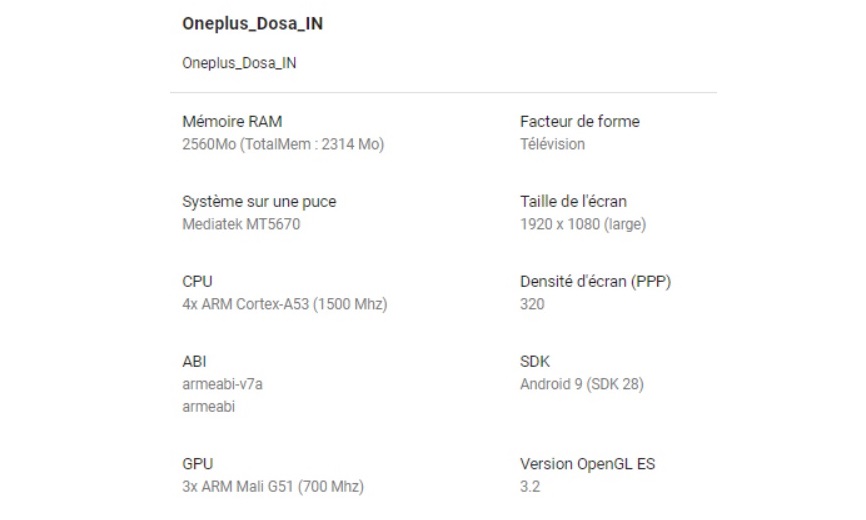This screenshot has width=866, height=520.
Task: Select the Taille de l'écran label
Action: coord(574,201)
